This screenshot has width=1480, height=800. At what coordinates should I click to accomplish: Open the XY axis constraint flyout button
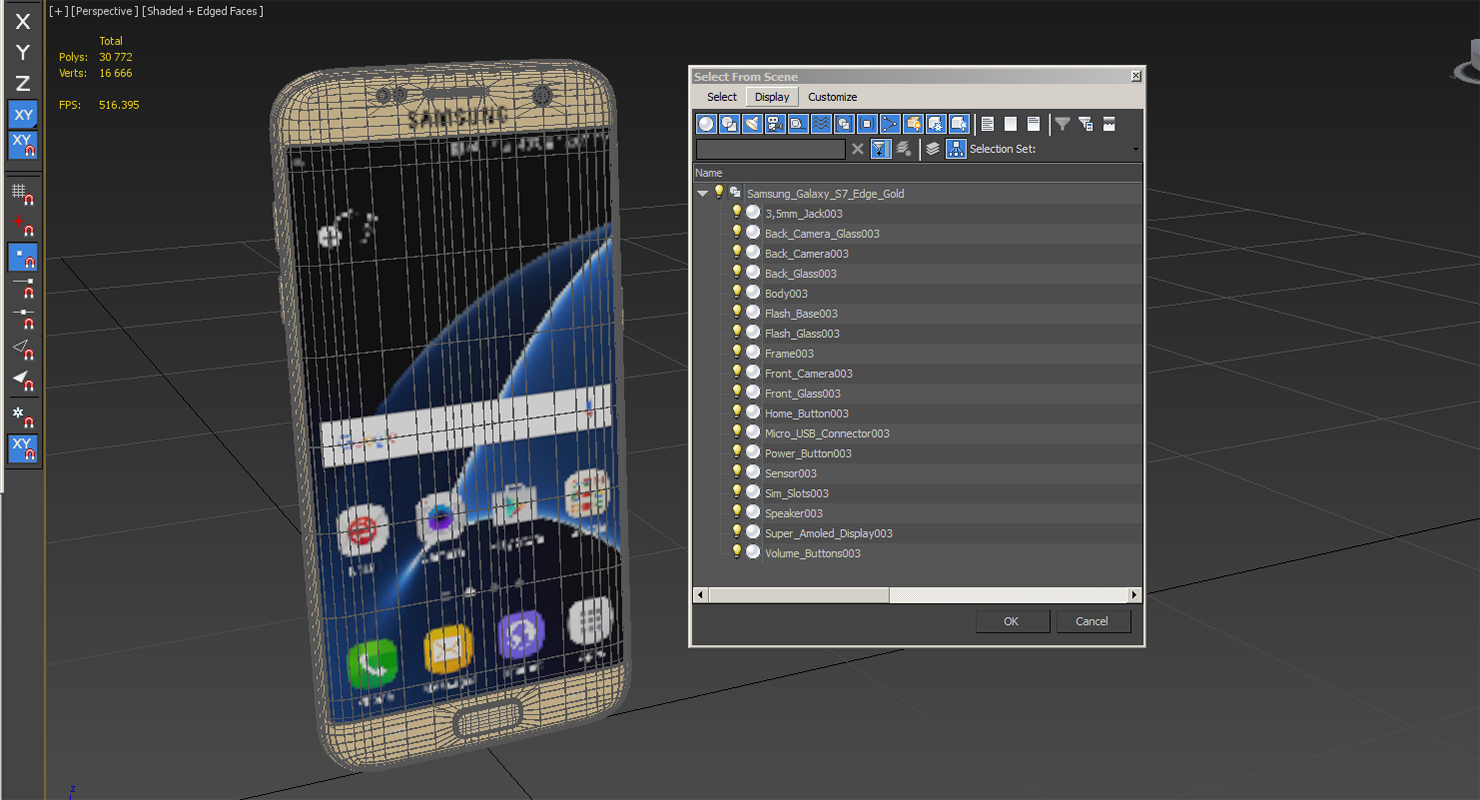click(23, 114)
